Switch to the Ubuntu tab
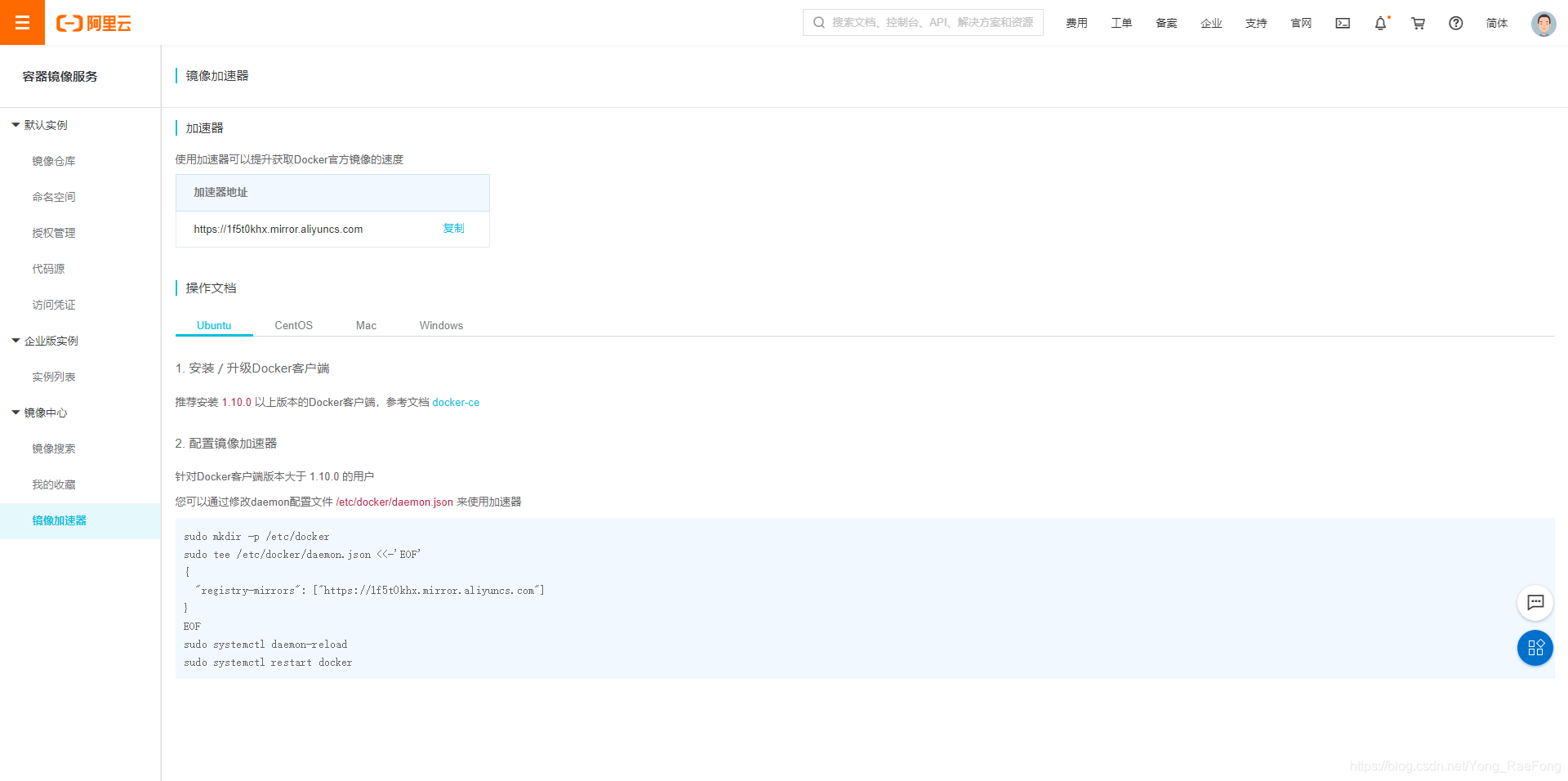Image resolution: width=1568 pixels, height=781 pixels. point(214,325)
